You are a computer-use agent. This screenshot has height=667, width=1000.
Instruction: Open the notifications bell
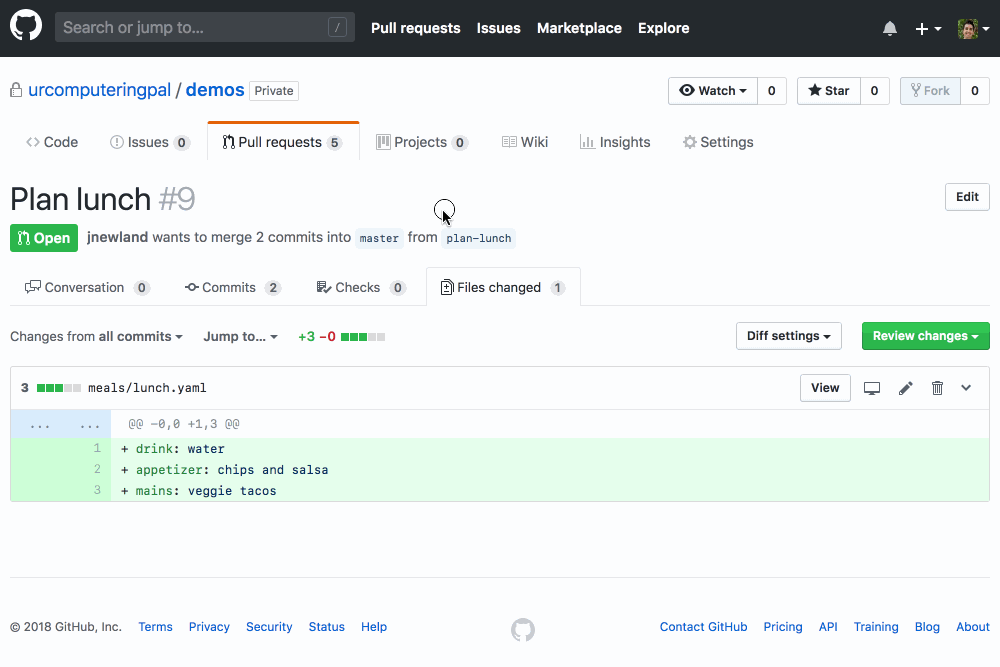[890, 29]
